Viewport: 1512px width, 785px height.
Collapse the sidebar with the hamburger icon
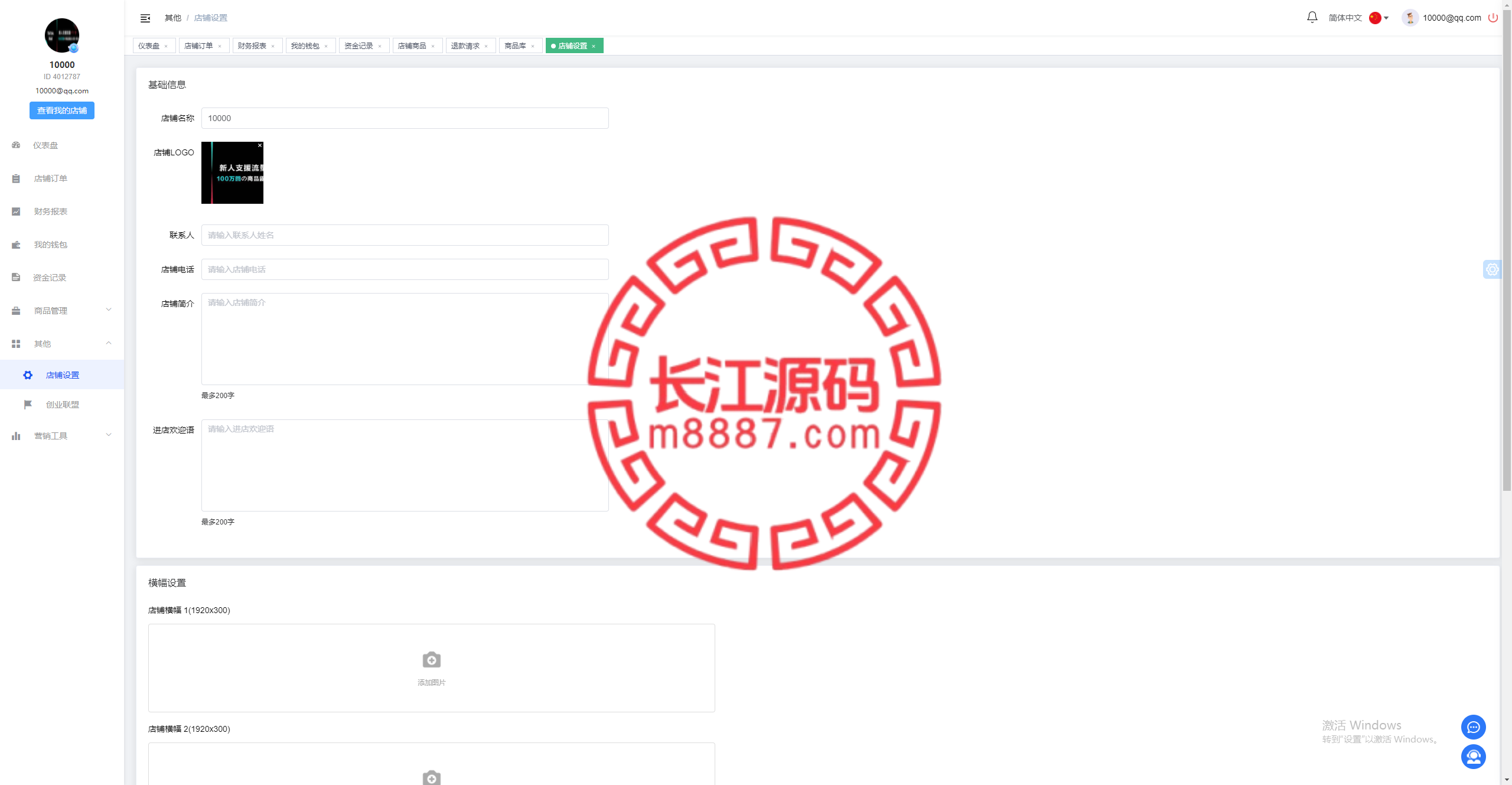pos(145,18)
